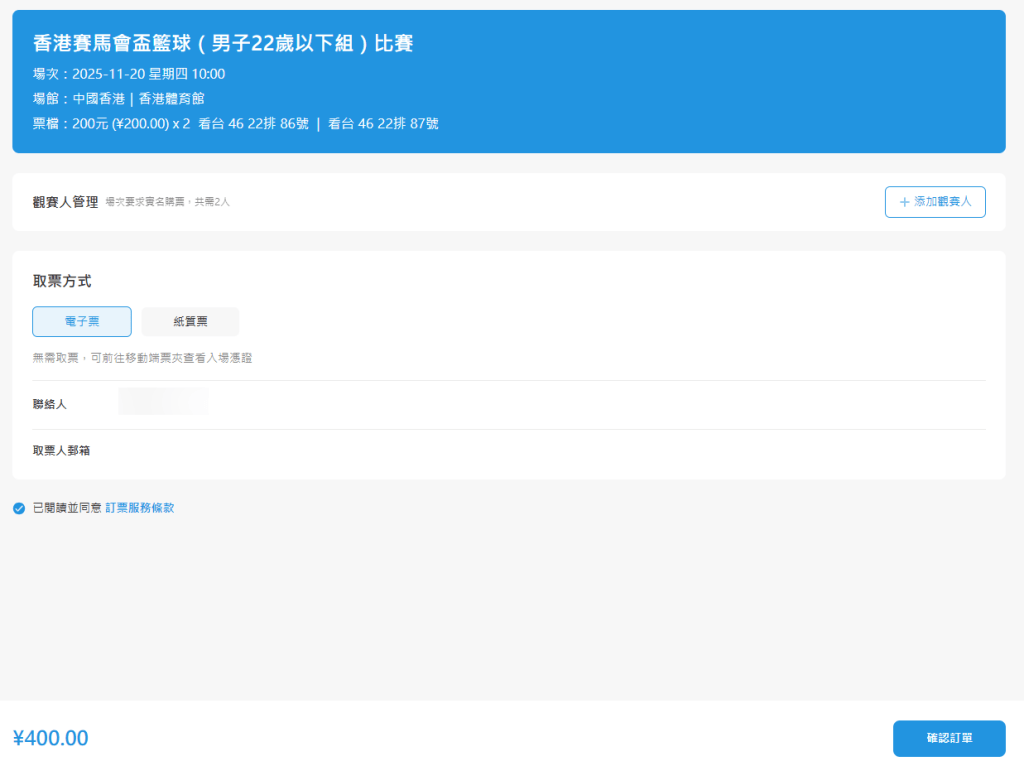Screen dimensions: 1024x766
Task: Select the 電子票 ticket option
Action: pyautogui.click(x=82, y=321)
